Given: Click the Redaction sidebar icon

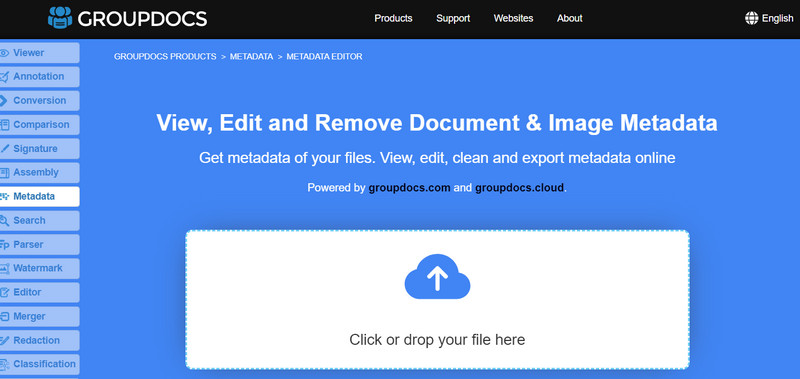Looking at the screenshot, I should point(5,340).
